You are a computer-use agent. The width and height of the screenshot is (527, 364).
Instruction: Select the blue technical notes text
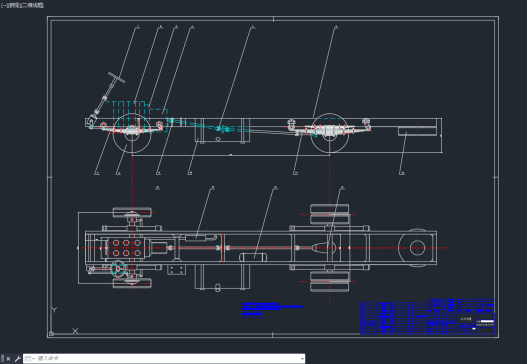pyautogui.click(x=272, y=310)
